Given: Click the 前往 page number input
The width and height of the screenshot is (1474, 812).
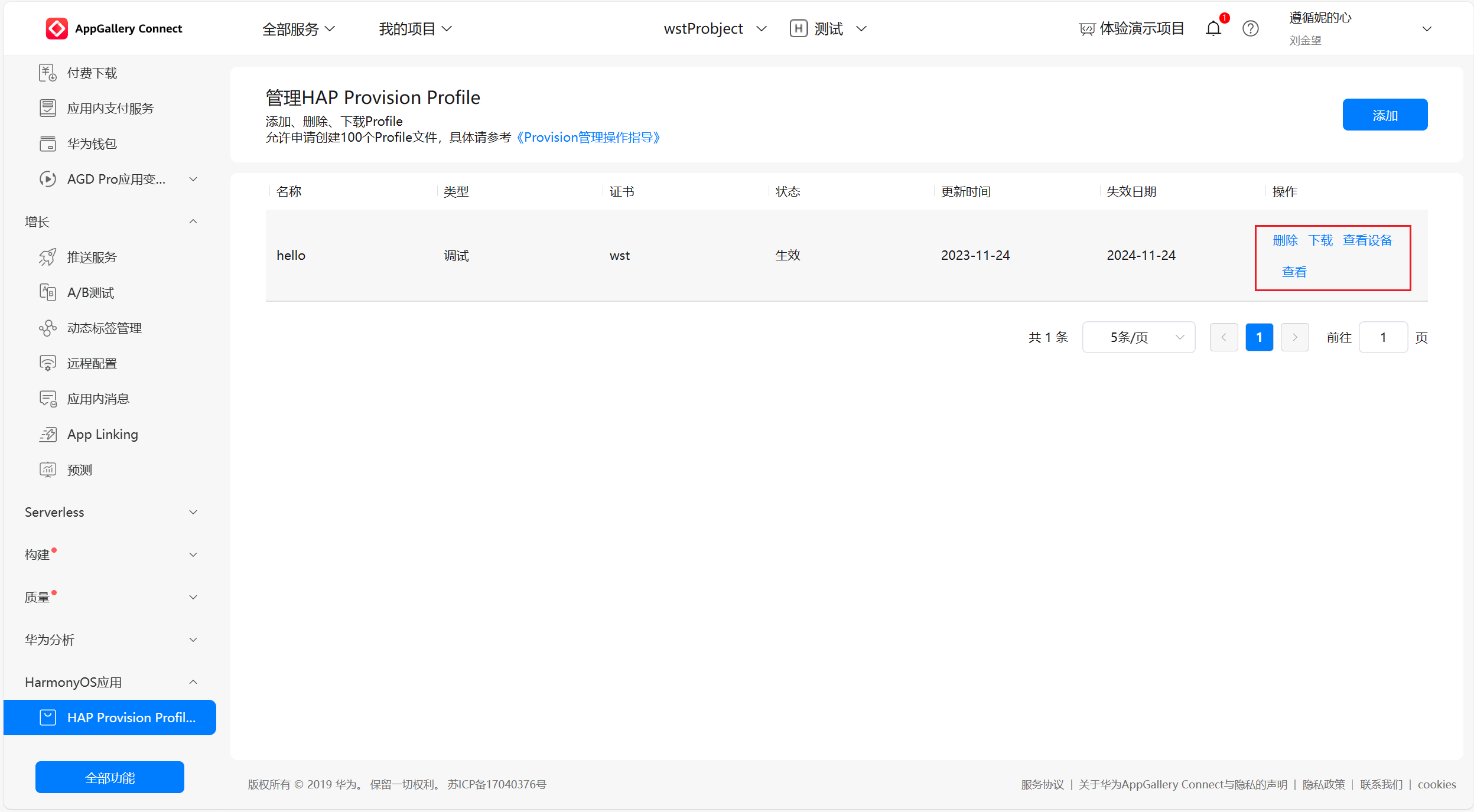Looking at the screenshot, I should [x=1383, y=337].
